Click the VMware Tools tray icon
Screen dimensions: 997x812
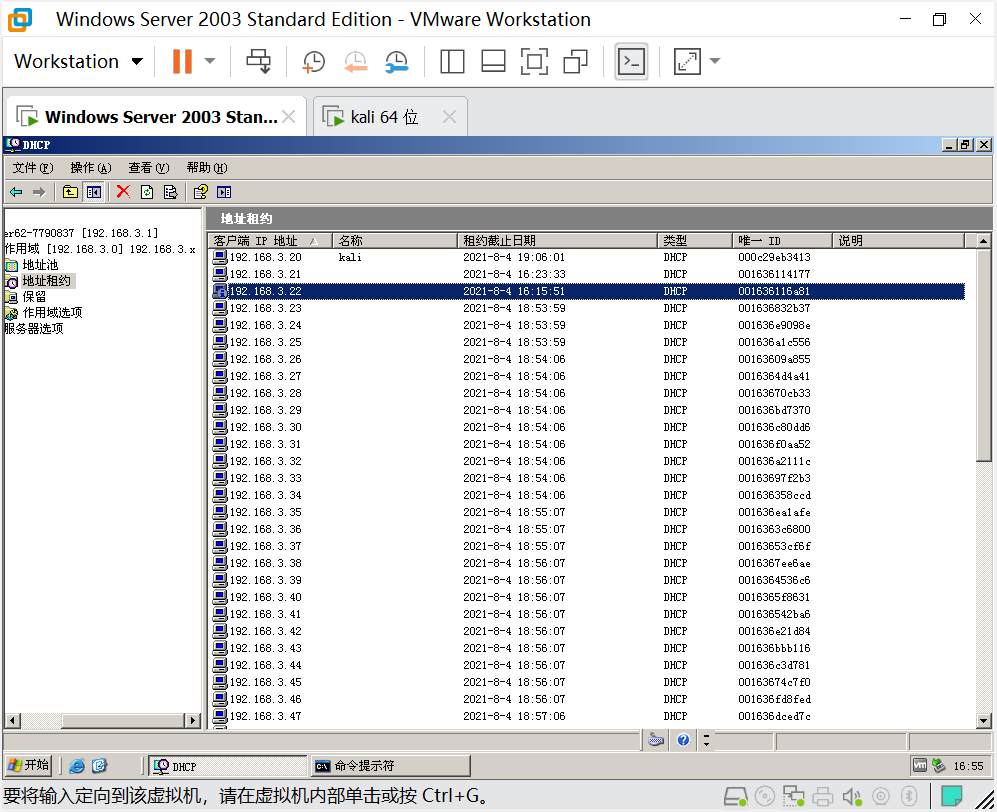(x=919, y=766)
